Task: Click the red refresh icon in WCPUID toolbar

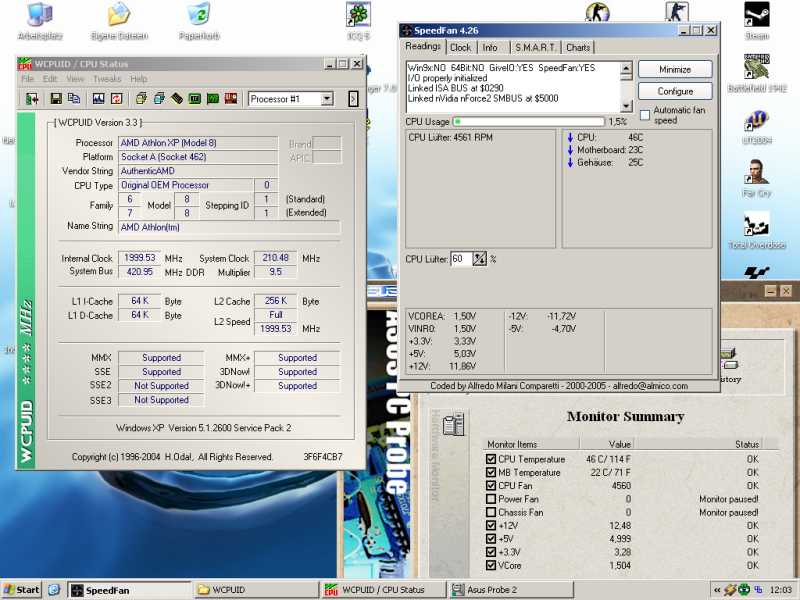Action: pyautogui.click(x=116, y=99)
